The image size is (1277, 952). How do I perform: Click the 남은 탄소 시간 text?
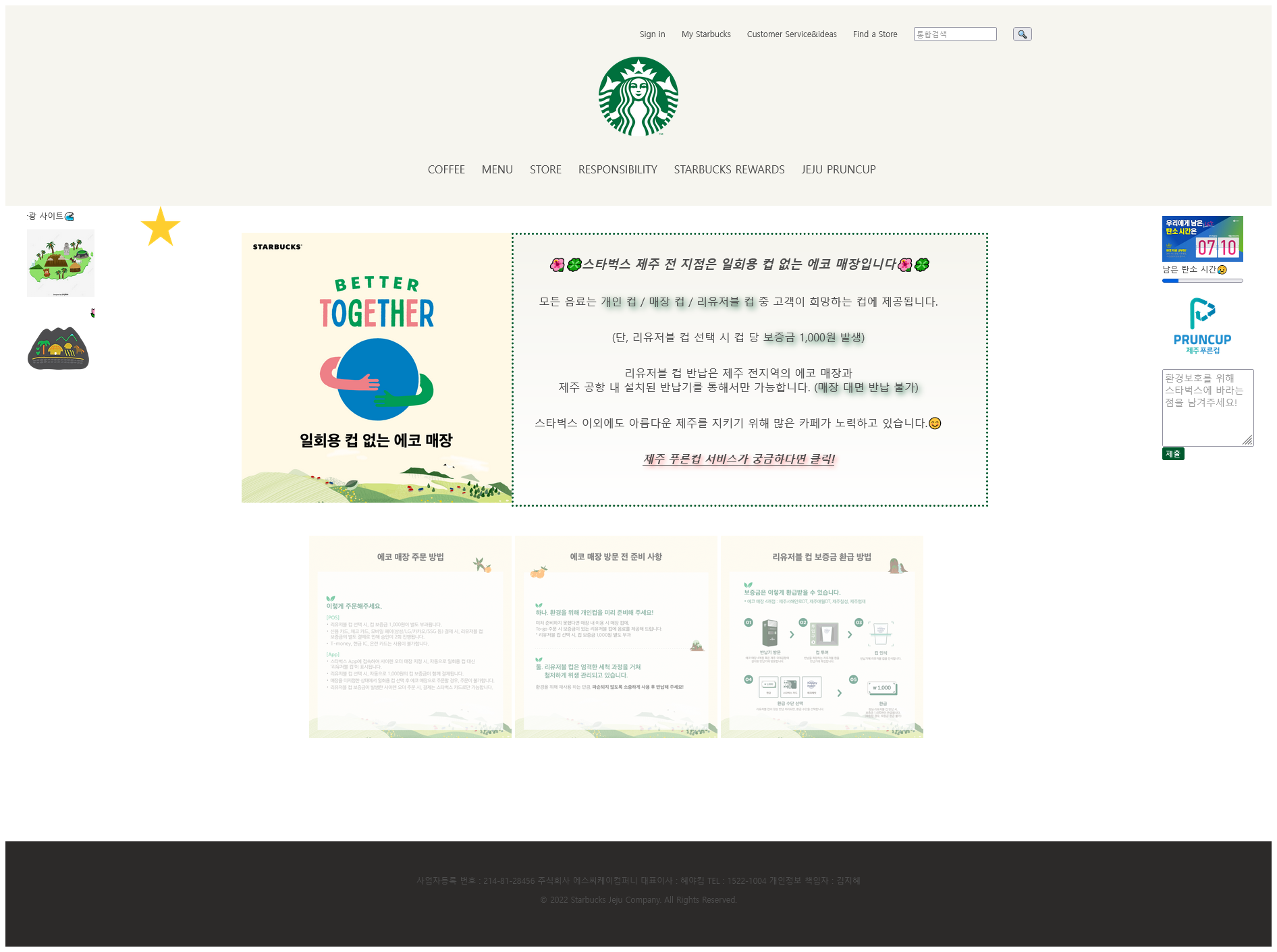coord(1189,269)
